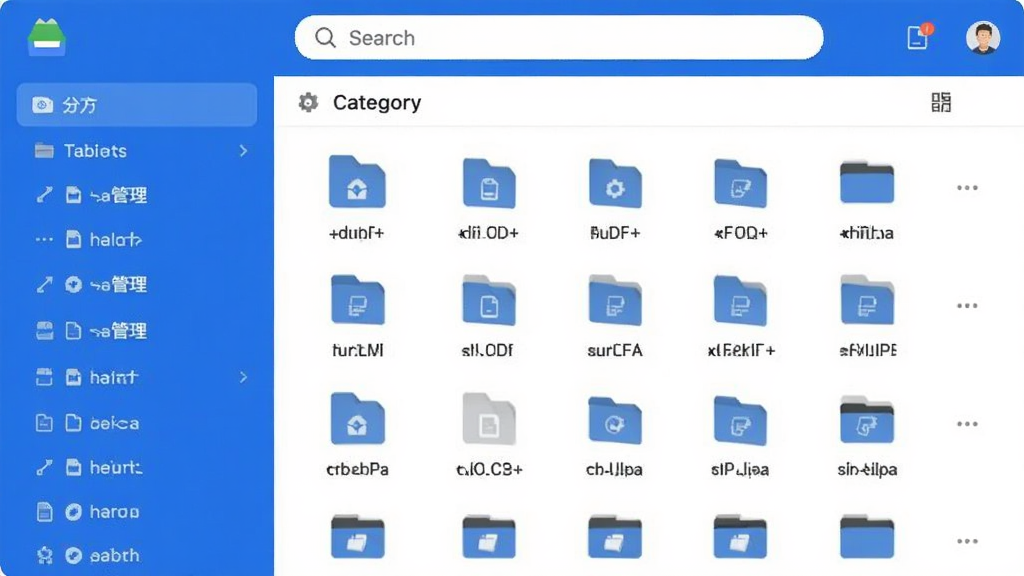1024x576 pixels.
Task: Select the highlighted "分方" sidebar item
Action: (137, 104)
